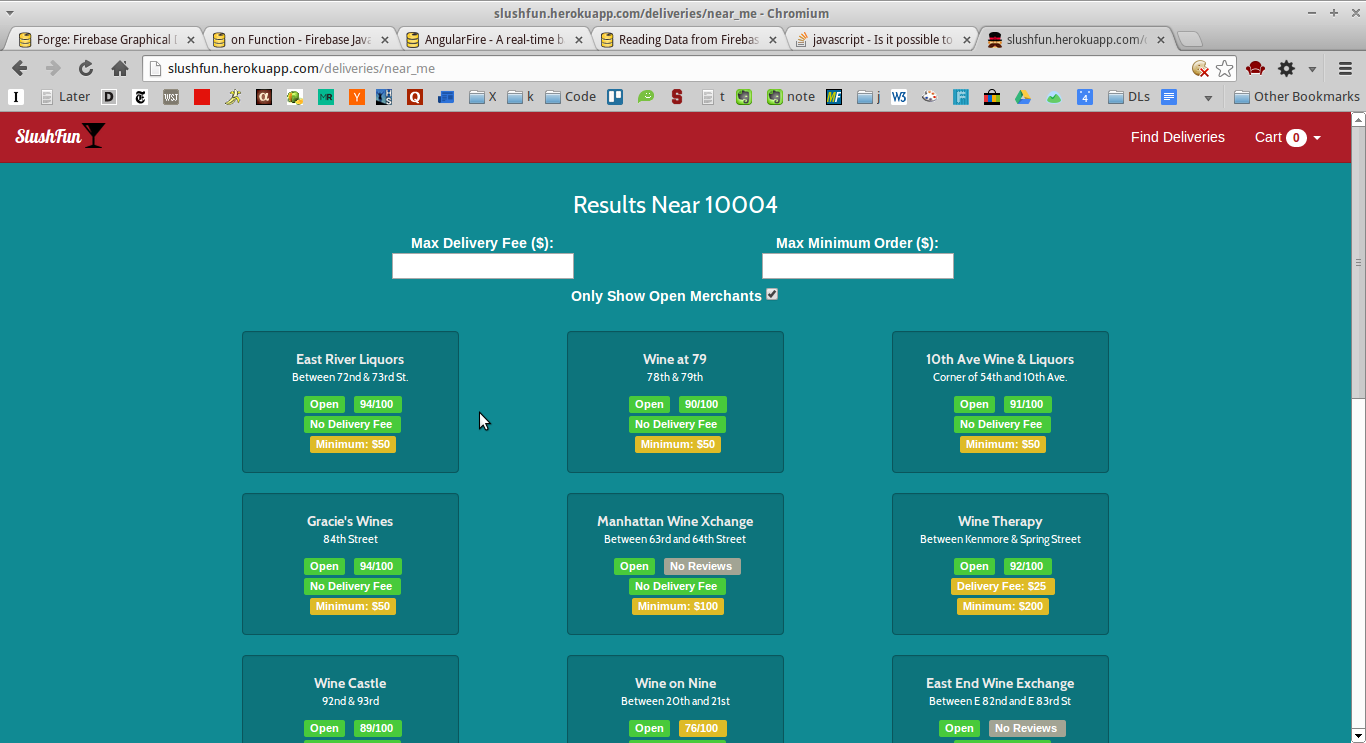The width and height of the screenshot is (1366, 743).
Task: Open the Hacker News 'Y' bookmark
Action: click(x=357, y=97)
